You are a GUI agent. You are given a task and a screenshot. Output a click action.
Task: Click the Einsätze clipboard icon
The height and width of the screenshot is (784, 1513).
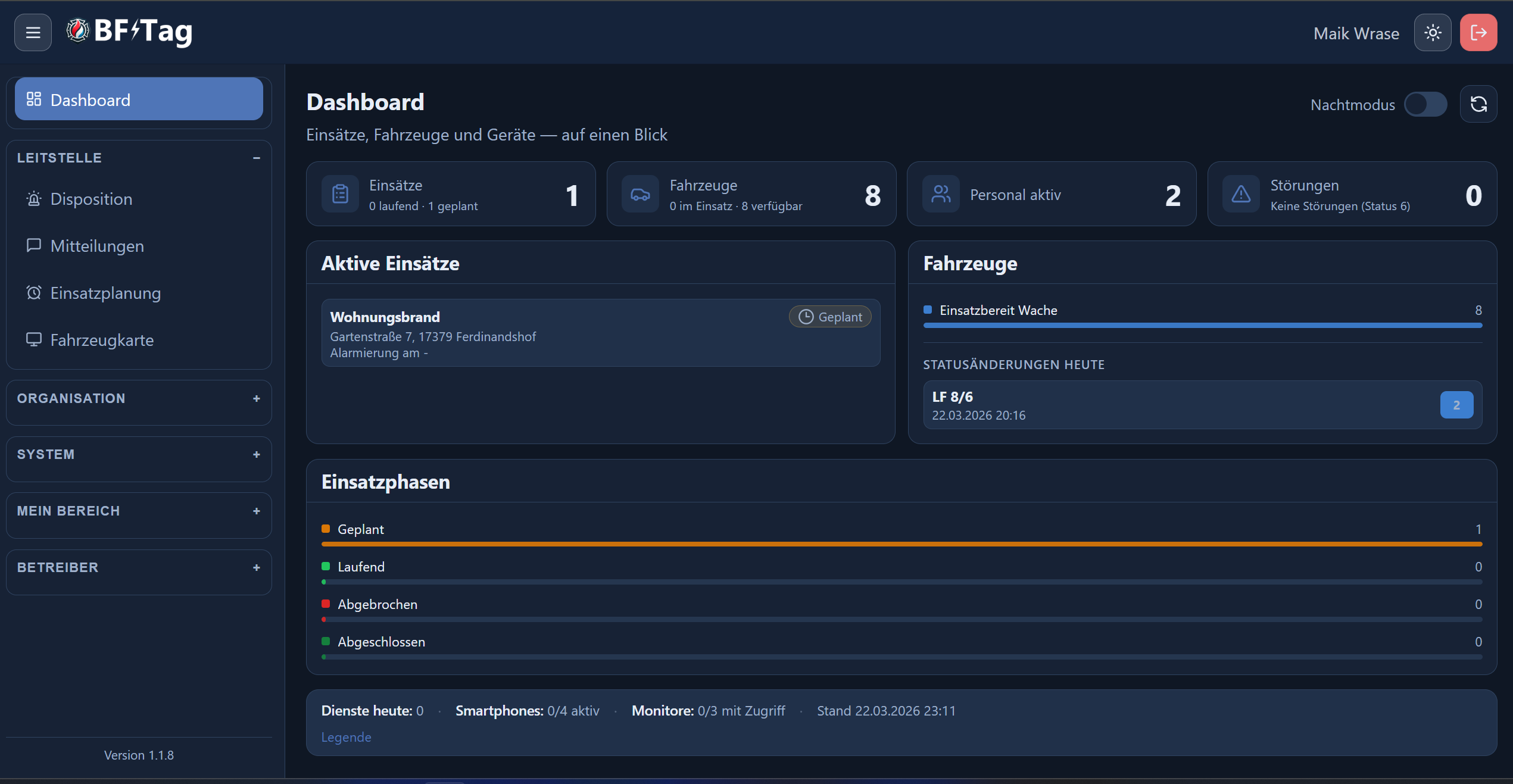[x=340, y=194]
